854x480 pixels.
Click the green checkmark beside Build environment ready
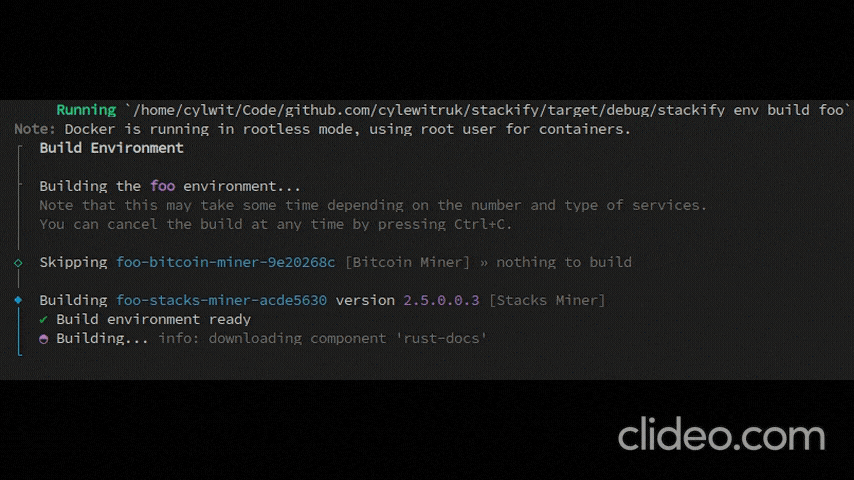point(44,319)
